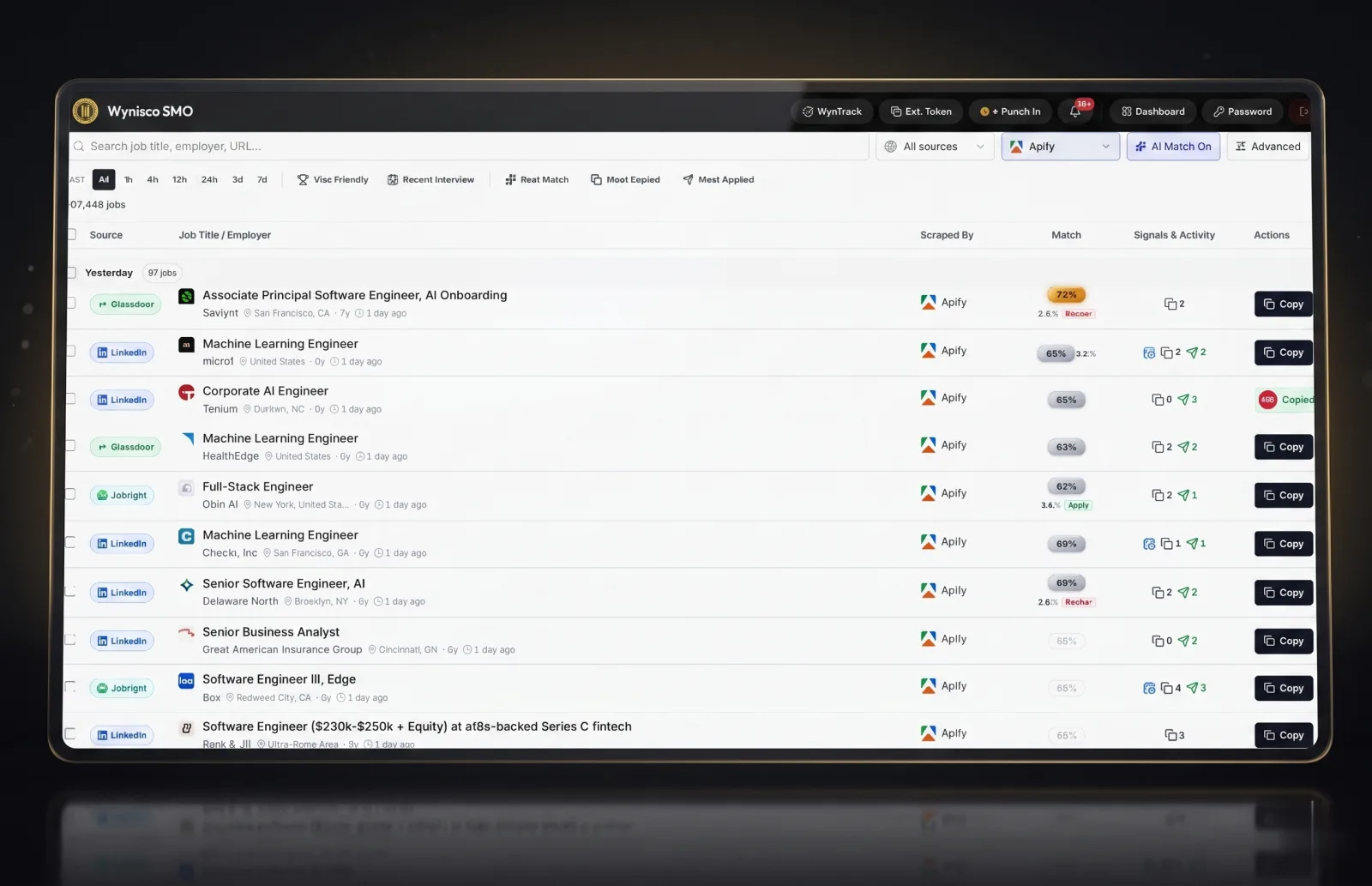Filter jobs to the last 1h
This screenshot has height=886, width=1372.
(x=129, y=179)
